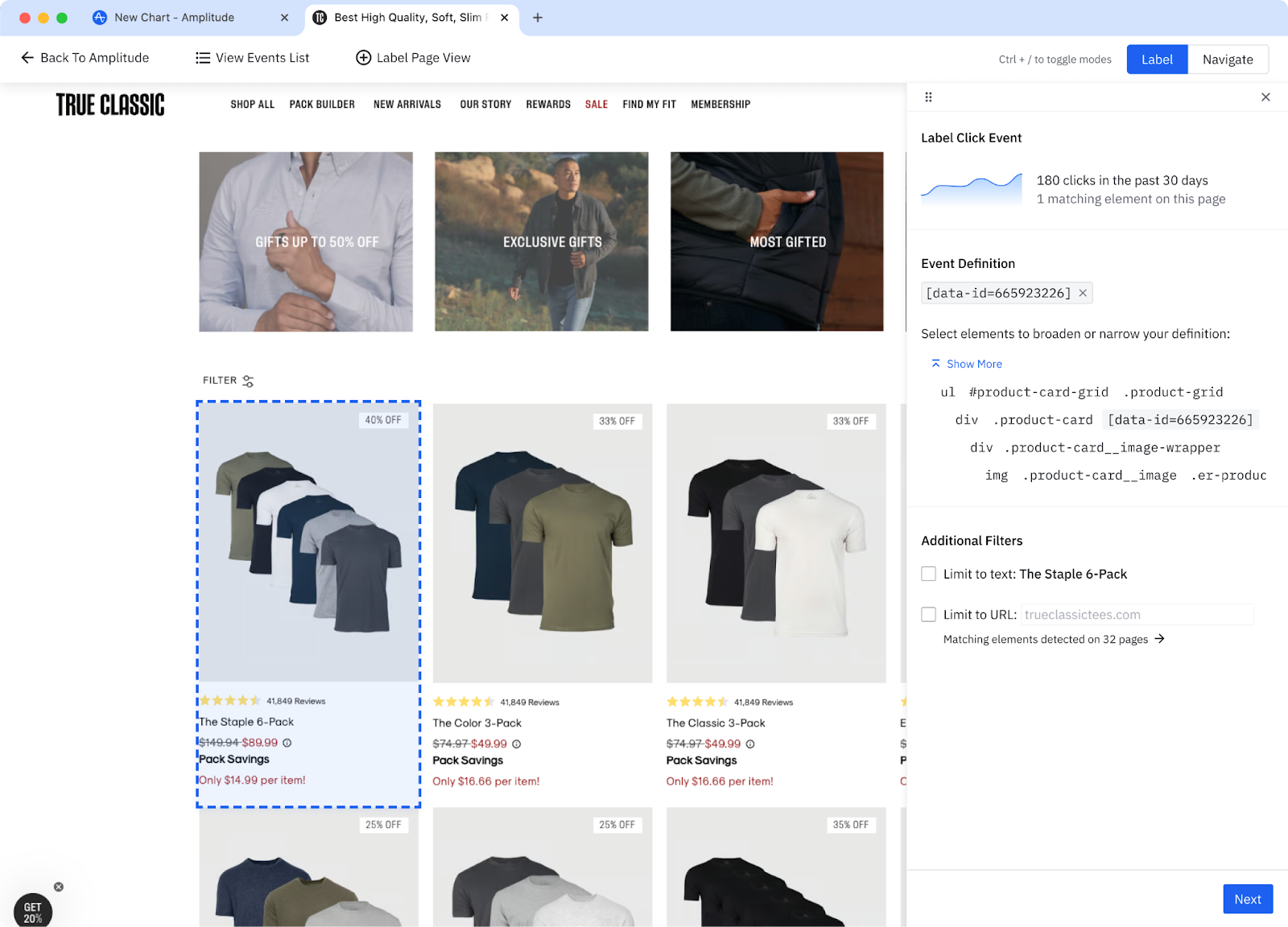The image size is (1288, 927).
Task: Select the [data-id=665923226] selector in hierarchy
Action: (x=1180, y=420)
